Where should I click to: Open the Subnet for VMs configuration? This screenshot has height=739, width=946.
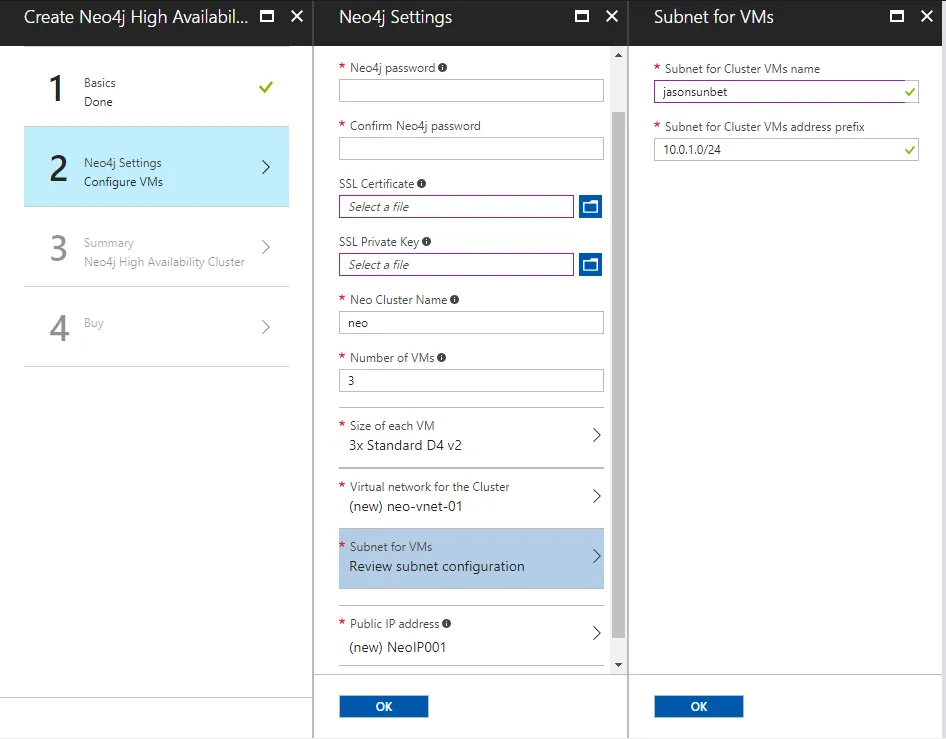[471, 557]
